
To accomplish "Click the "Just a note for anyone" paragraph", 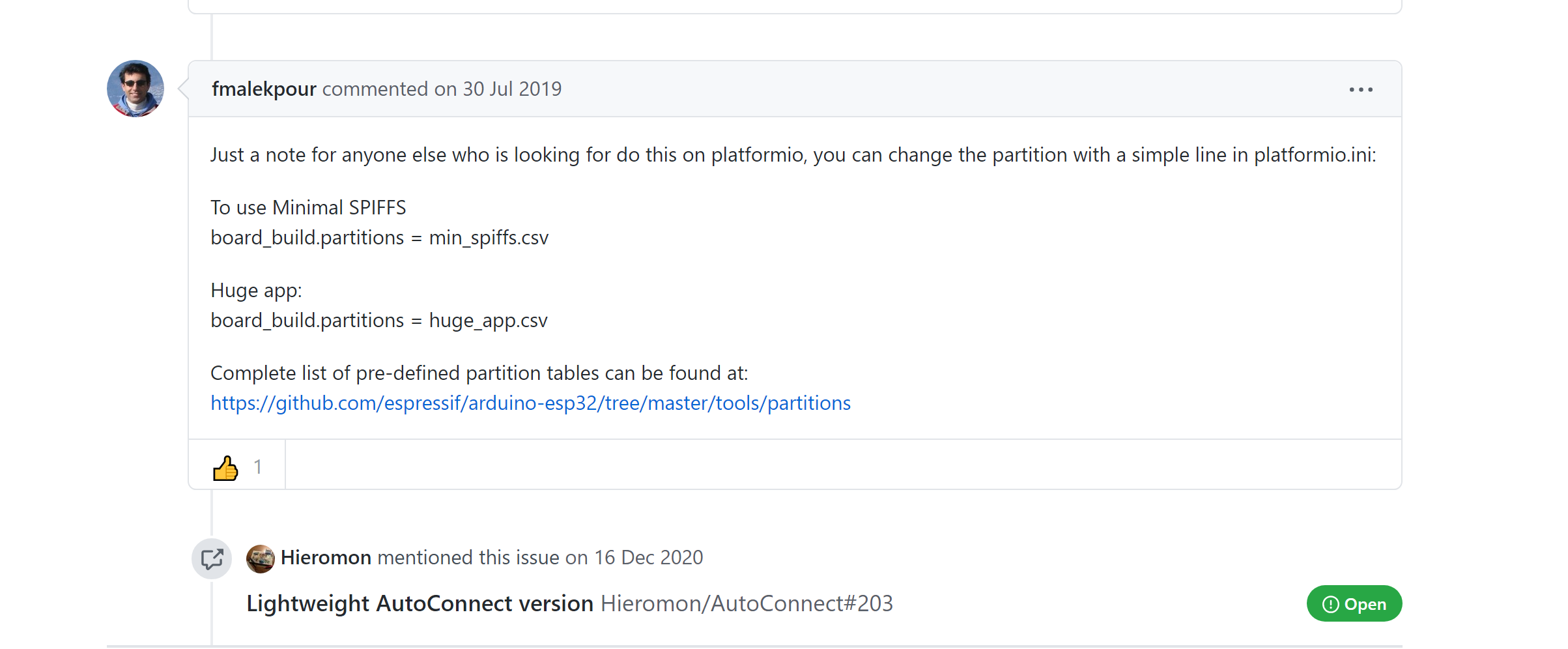I will pos(793,155).
